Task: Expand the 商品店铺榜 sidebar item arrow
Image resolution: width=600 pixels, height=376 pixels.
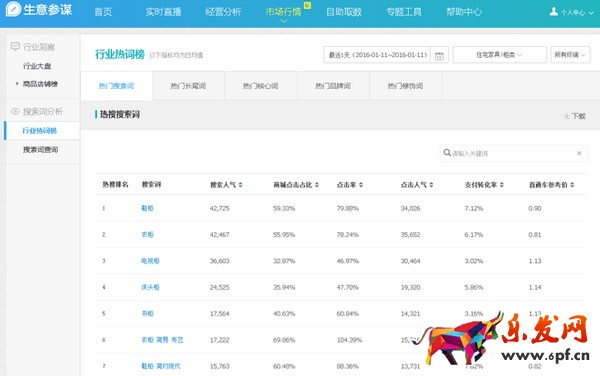Action: 17,83
